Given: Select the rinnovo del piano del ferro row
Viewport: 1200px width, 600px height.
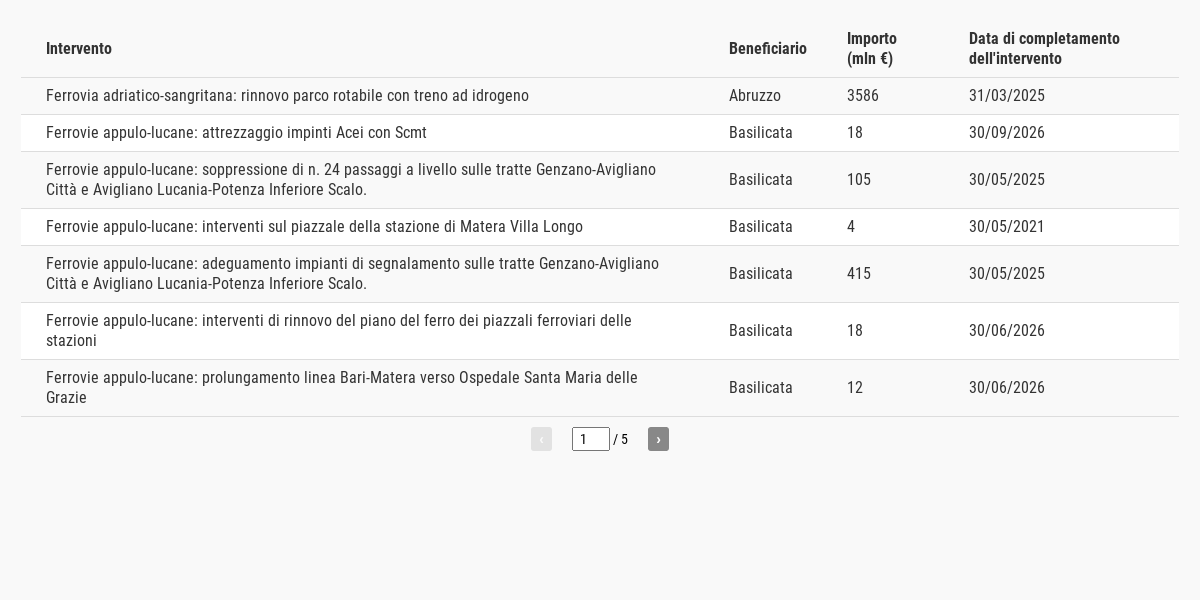Looking at the screenshot, I should click(600, 331).
